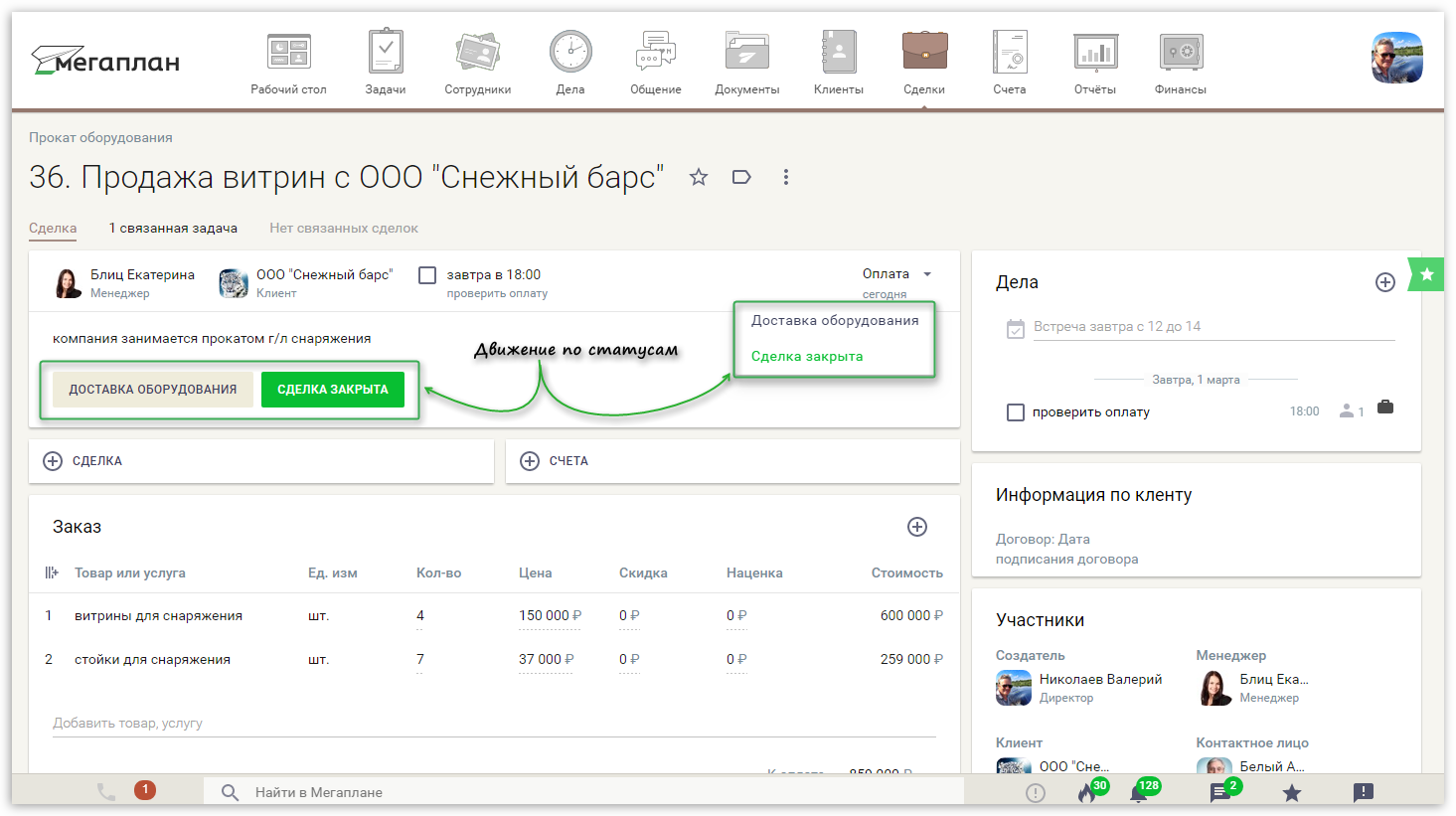Click the Мегаплан logo
1456x816 pixels.
pyautogui.click(x=105, y=61)
